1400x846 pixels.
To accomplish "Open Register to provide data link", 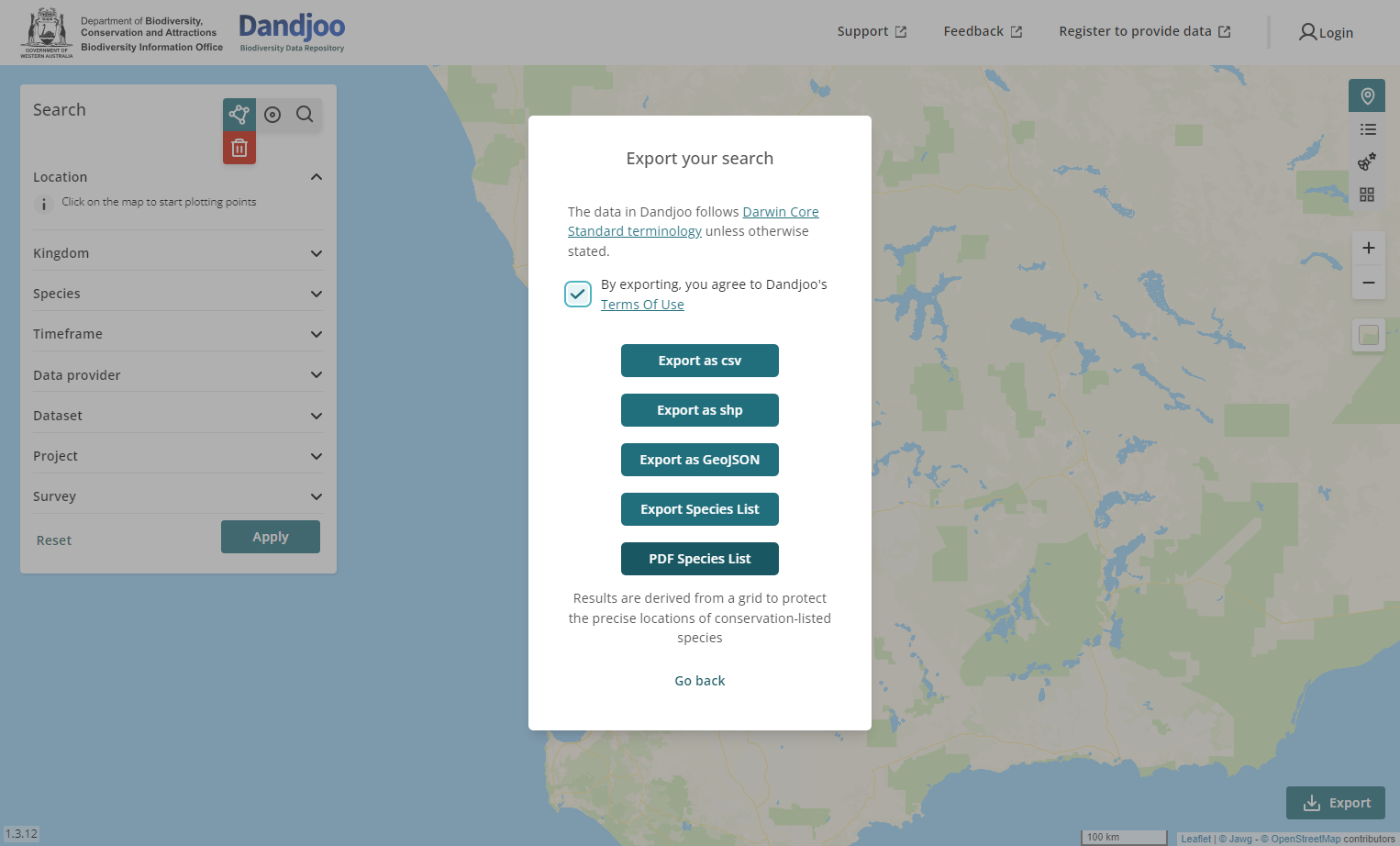I will pos(1144,31).
